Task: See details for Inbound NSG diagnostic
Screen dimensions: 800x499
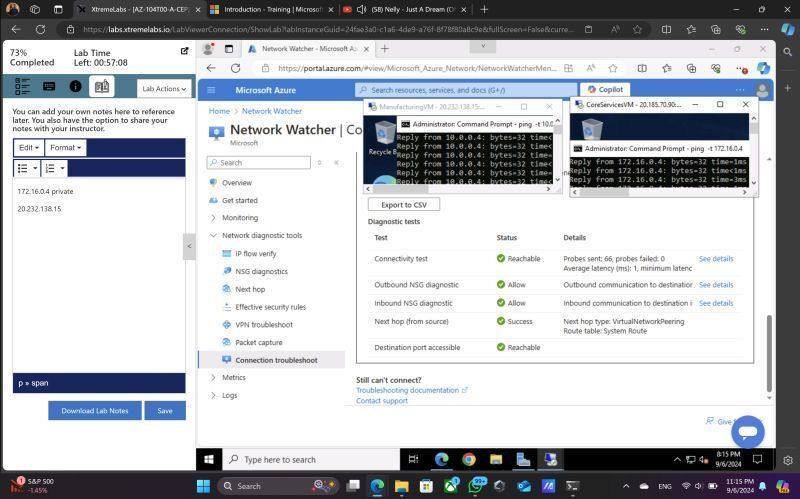Action: click(716, 303)
